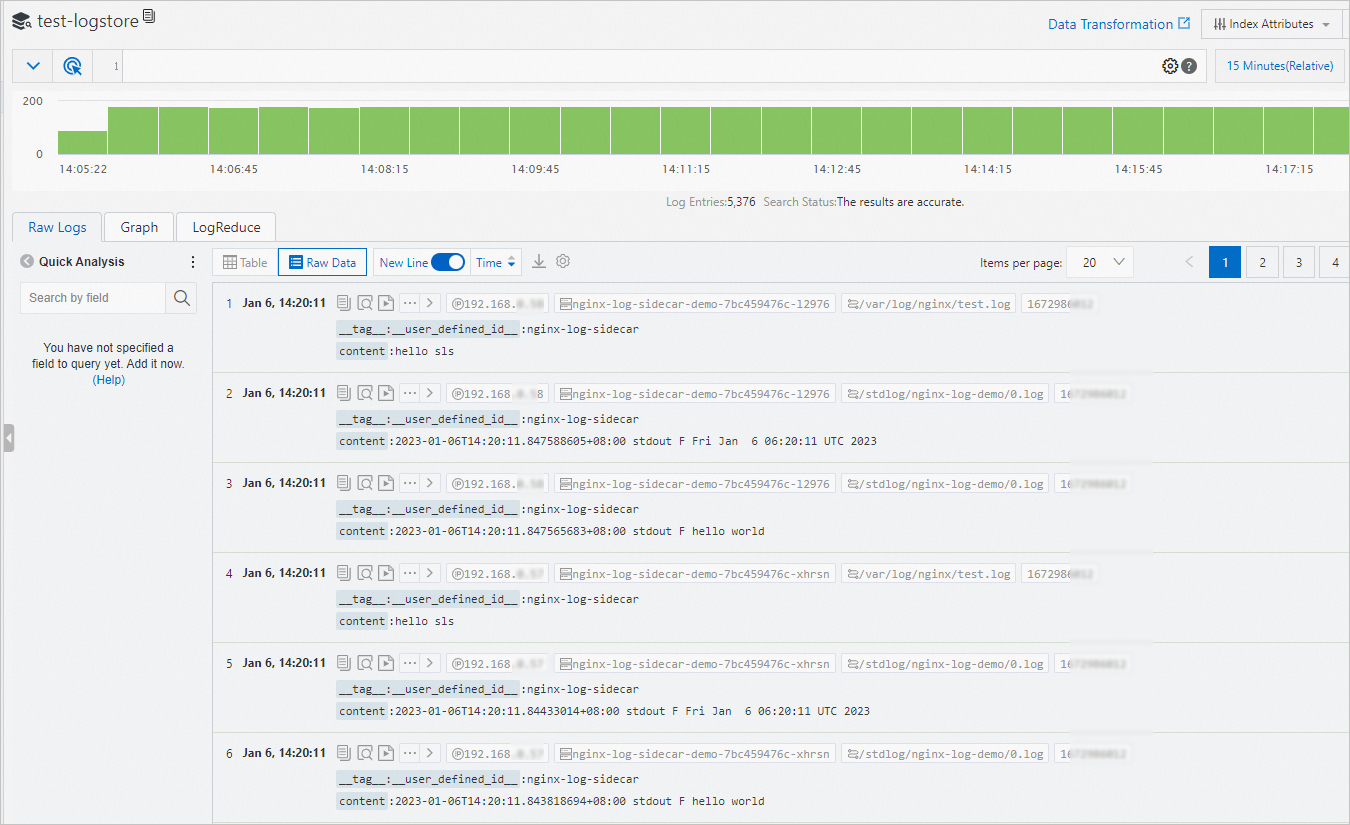This screenshot has width=1350, height=825.
Task: Copy log entry 4 using copy icon
Action: coord(344,573)
